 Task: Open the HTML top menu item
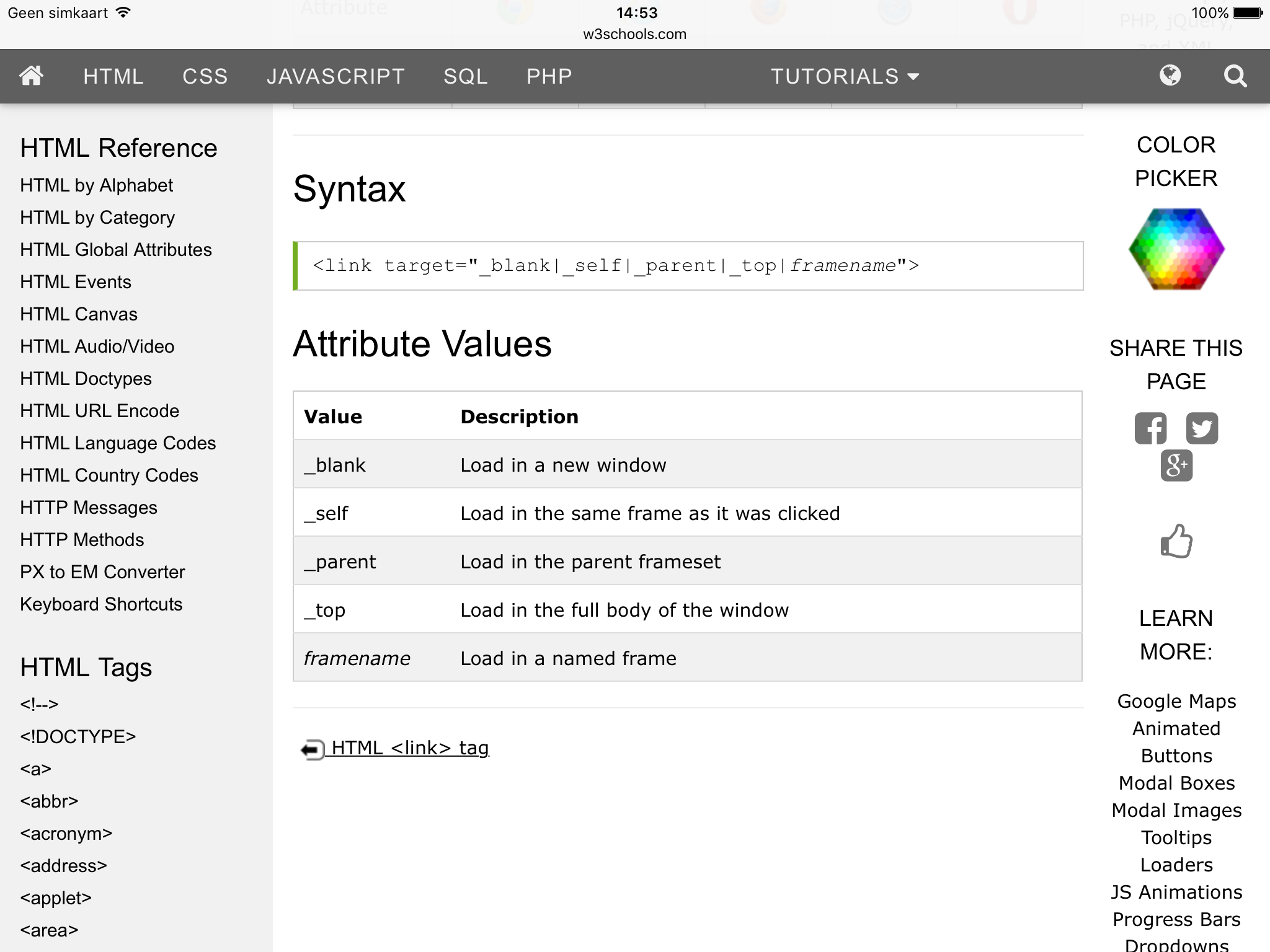113,76
